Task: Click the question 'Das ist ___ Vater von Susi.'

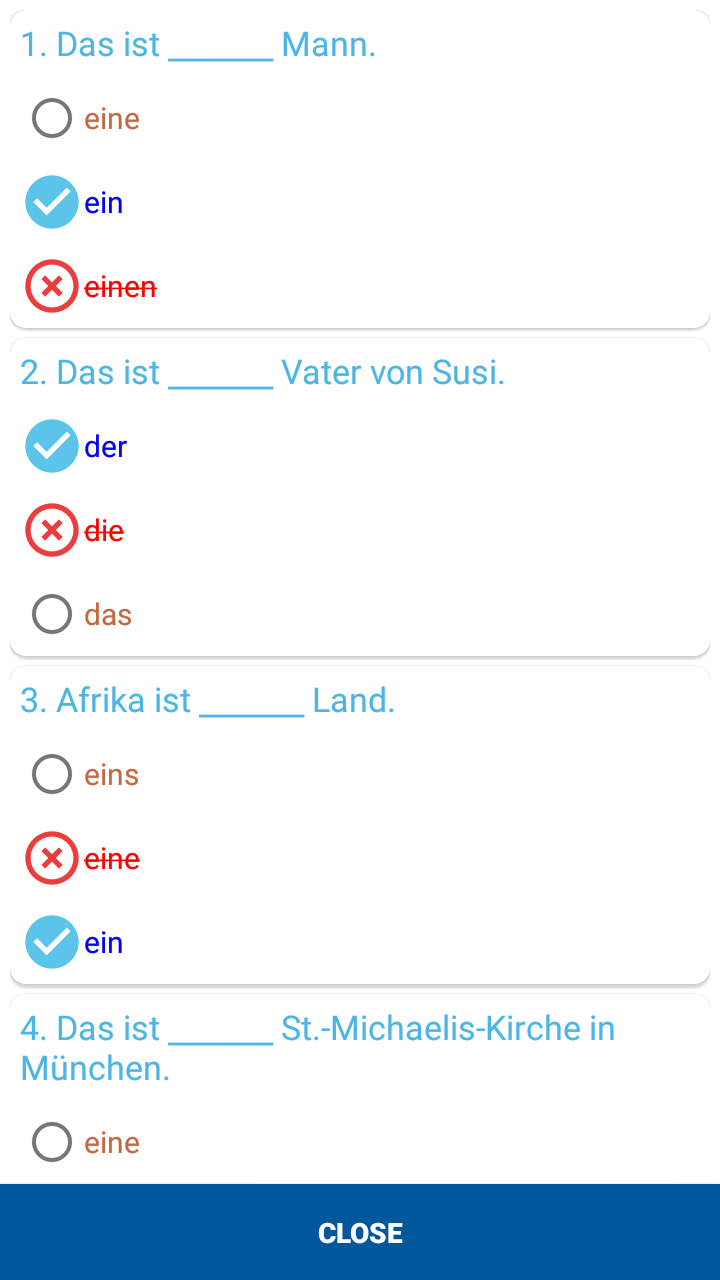Action: pyautogui.click(x=263, y=373)
